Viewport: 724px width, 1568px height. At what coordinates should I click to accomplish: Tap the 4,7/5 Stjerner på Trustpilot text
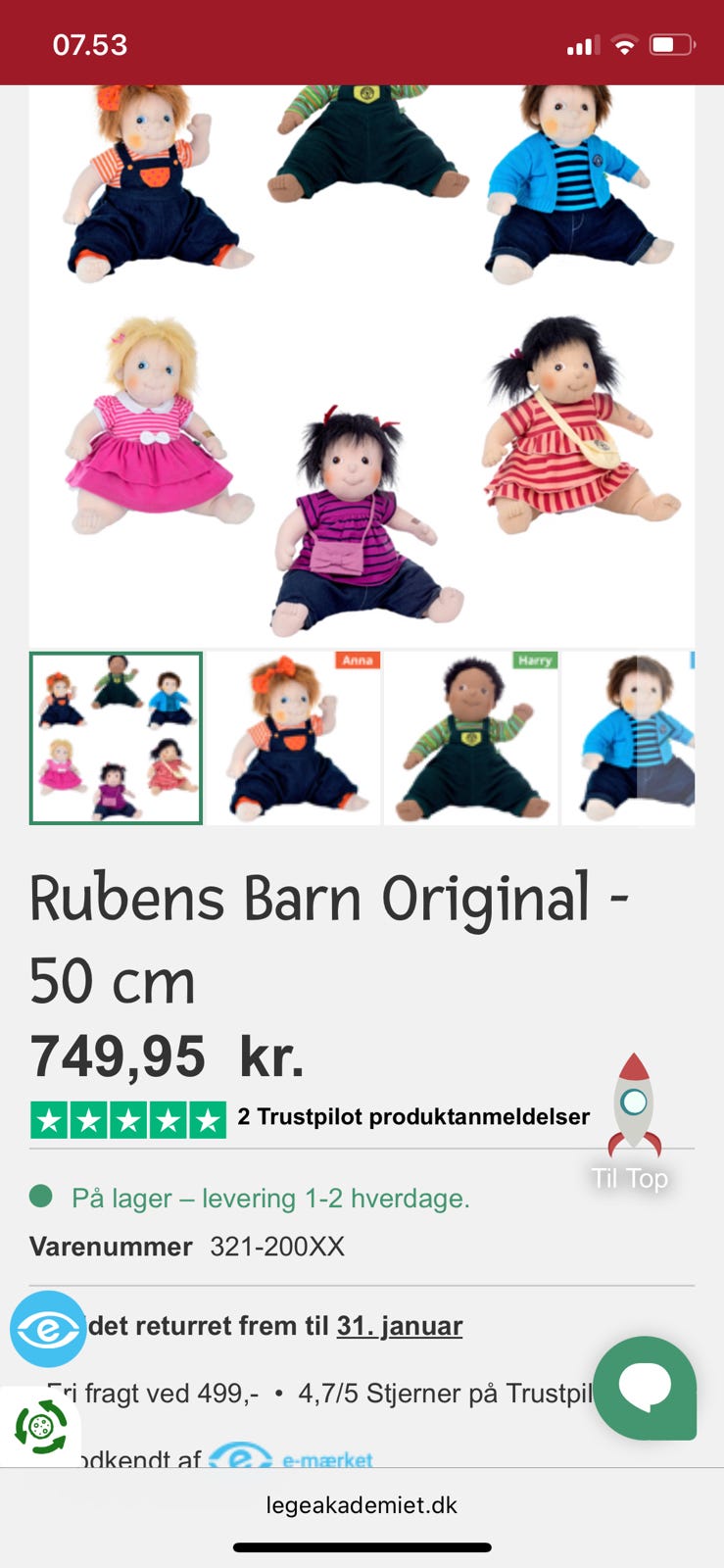click(x=445, y=1393)
